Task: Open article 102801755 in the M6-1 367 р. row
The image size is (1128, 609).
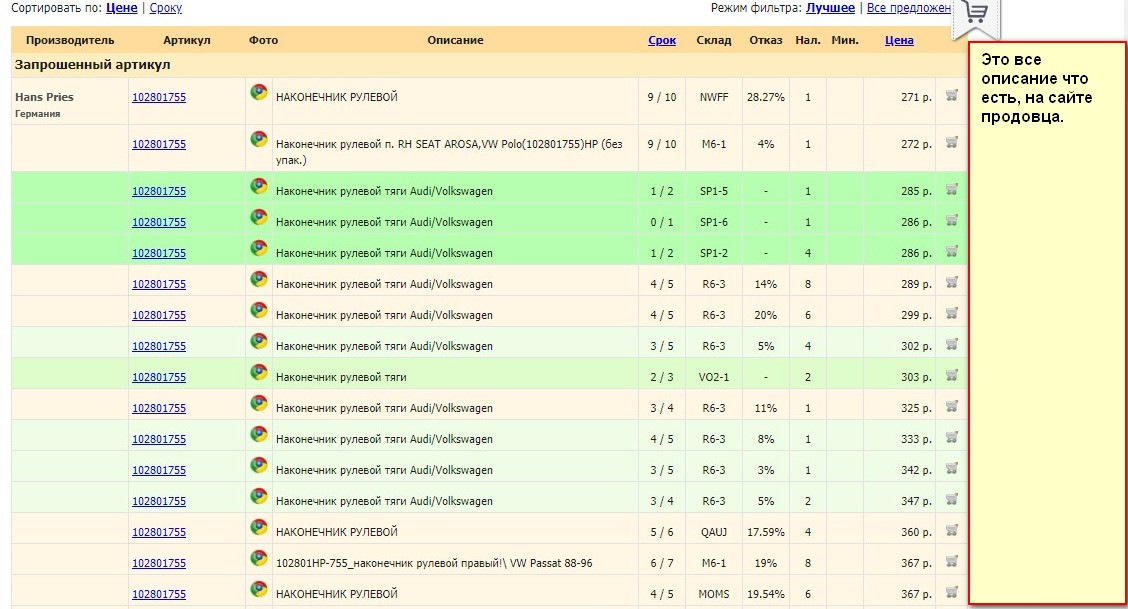Action: 159,563
